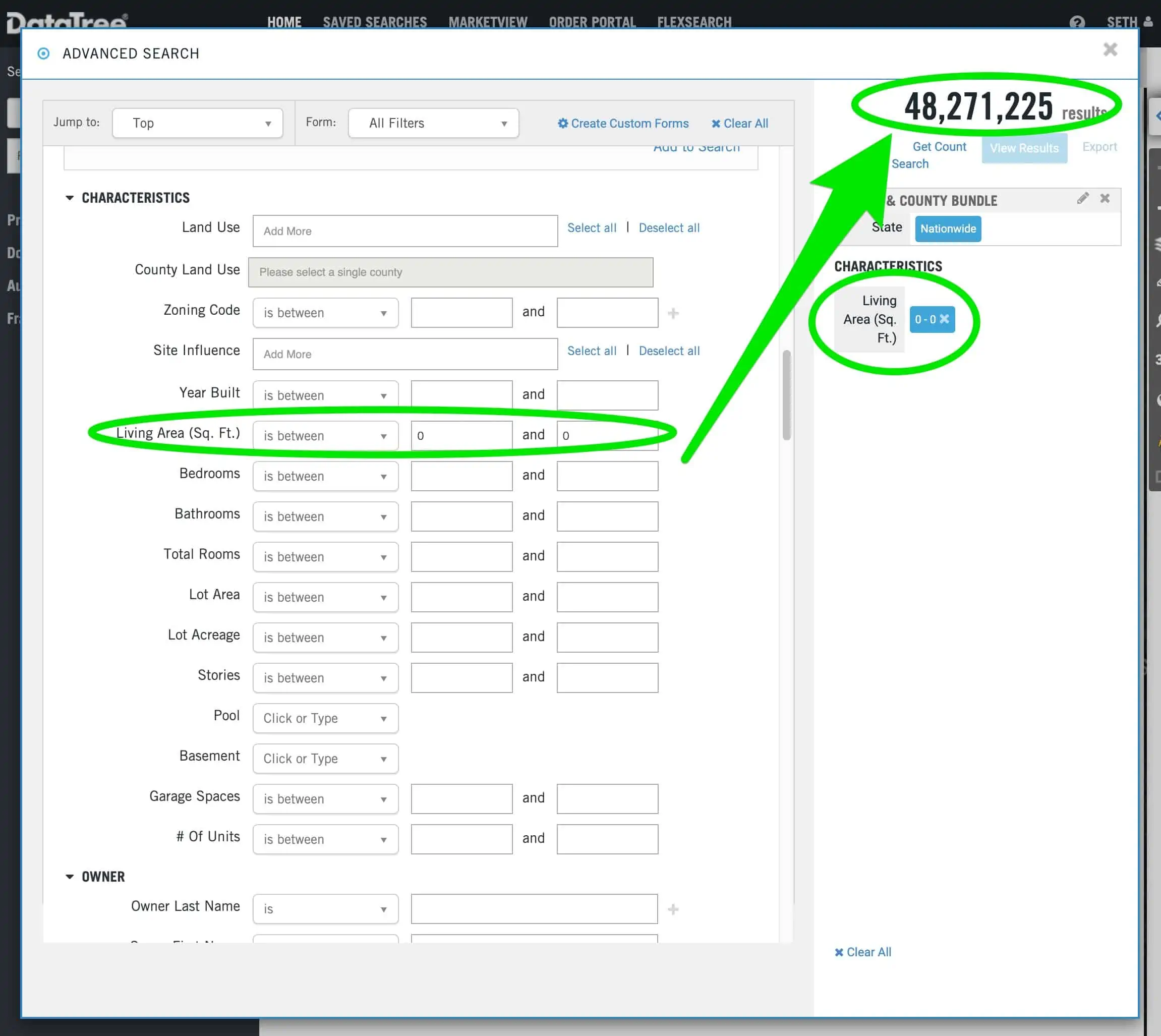Open the Basement dropdown
Image resolution: width=1161 pixels, height=1036 pixels.
[325, 759]
